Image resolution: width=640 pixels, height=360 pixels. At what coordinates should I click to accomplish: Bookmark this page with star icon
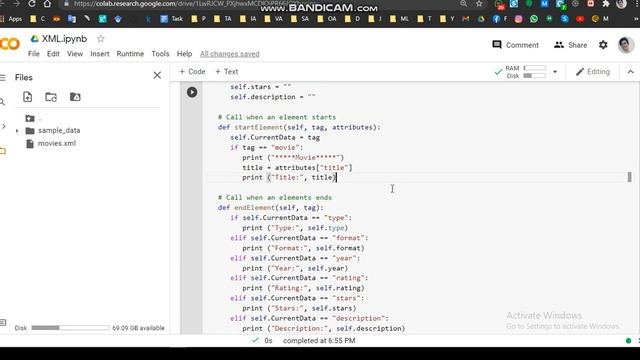[479, 4]
